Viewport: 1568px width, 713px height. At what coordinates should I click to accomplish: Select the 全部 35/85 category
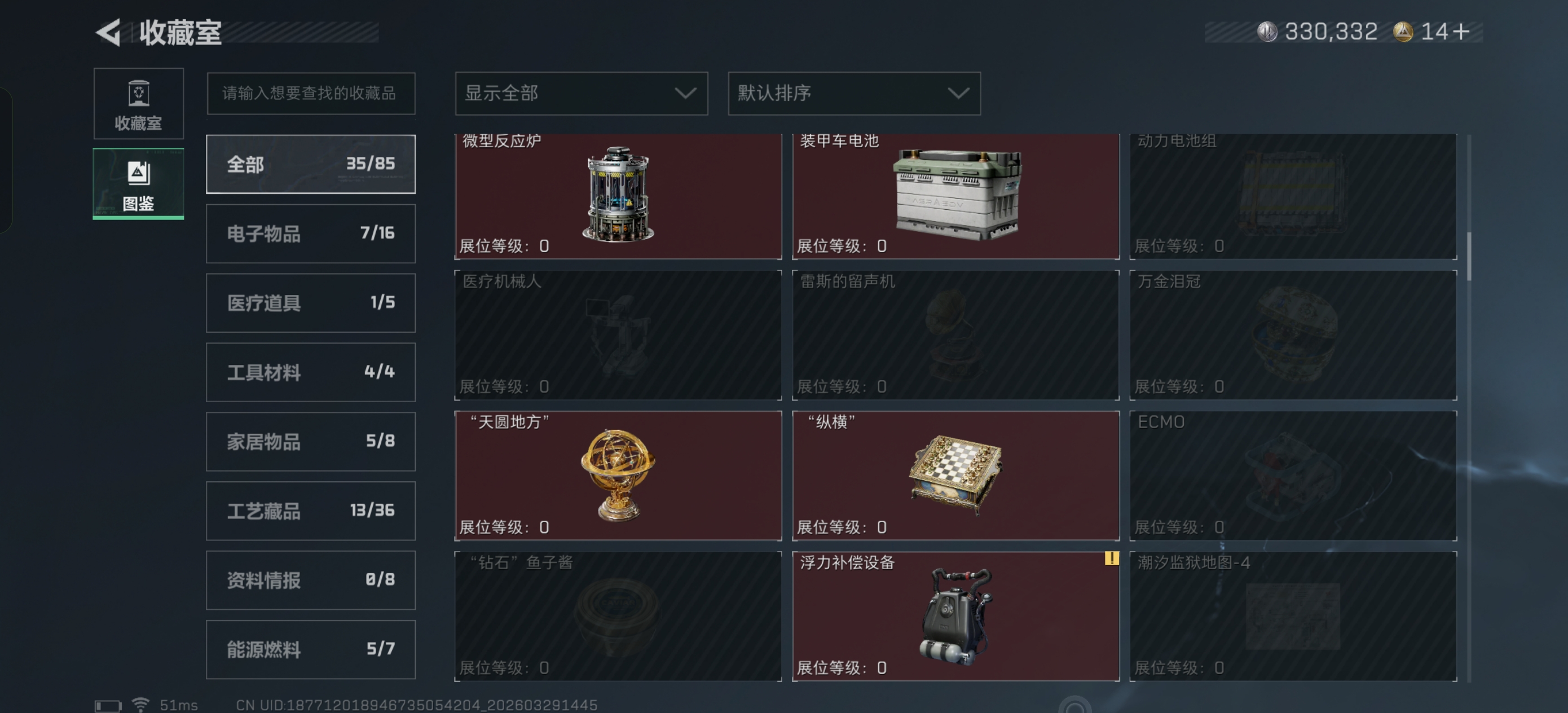click(x=310, y=164)
